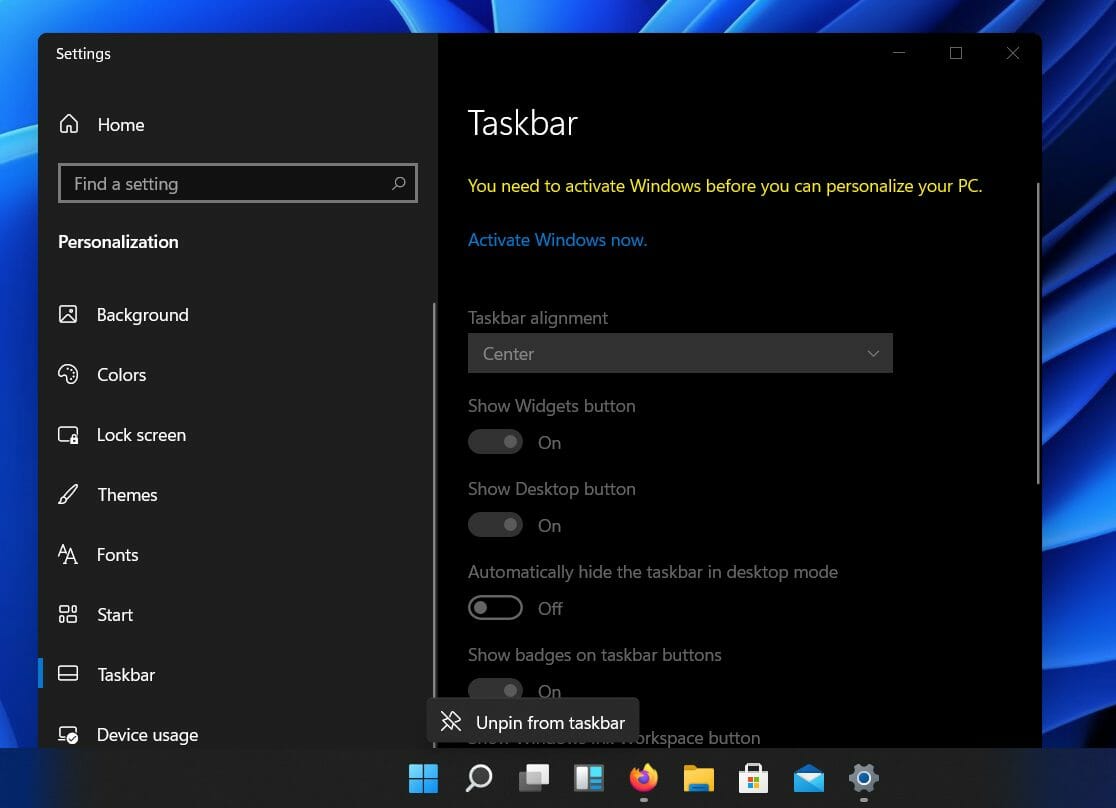The height and width of the screenshot is (808, 1116).
Task: Turn off Show badges on taskbar buttons
Action: tap(495, 690)
